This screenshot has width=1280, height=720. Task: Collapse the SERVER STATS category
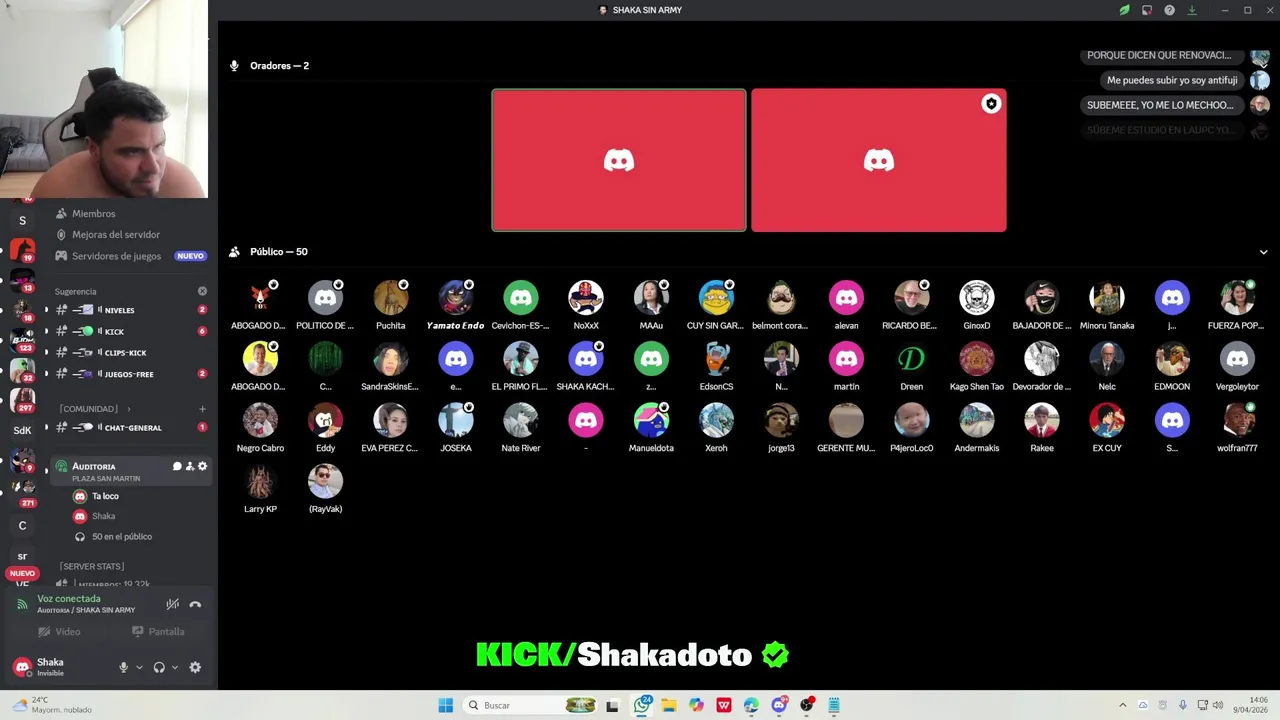pyautogui.click(x=92, y=566)
